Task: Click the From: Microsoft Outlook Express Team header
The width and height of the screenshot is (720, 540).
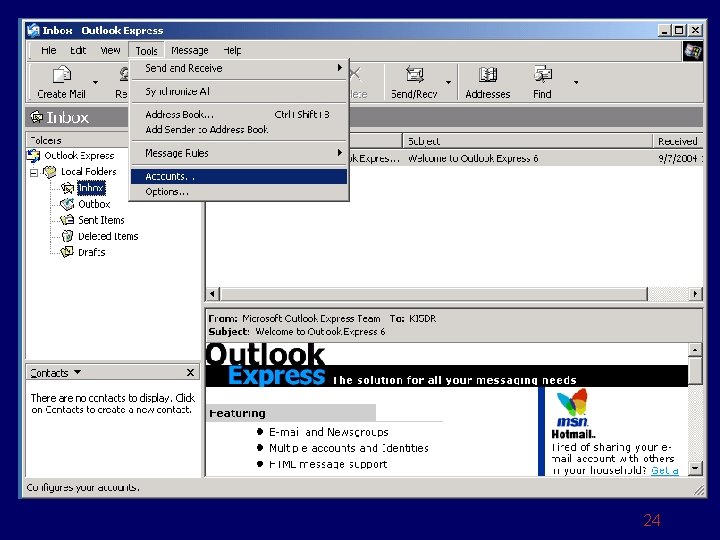Action: (x=294, y=319)
